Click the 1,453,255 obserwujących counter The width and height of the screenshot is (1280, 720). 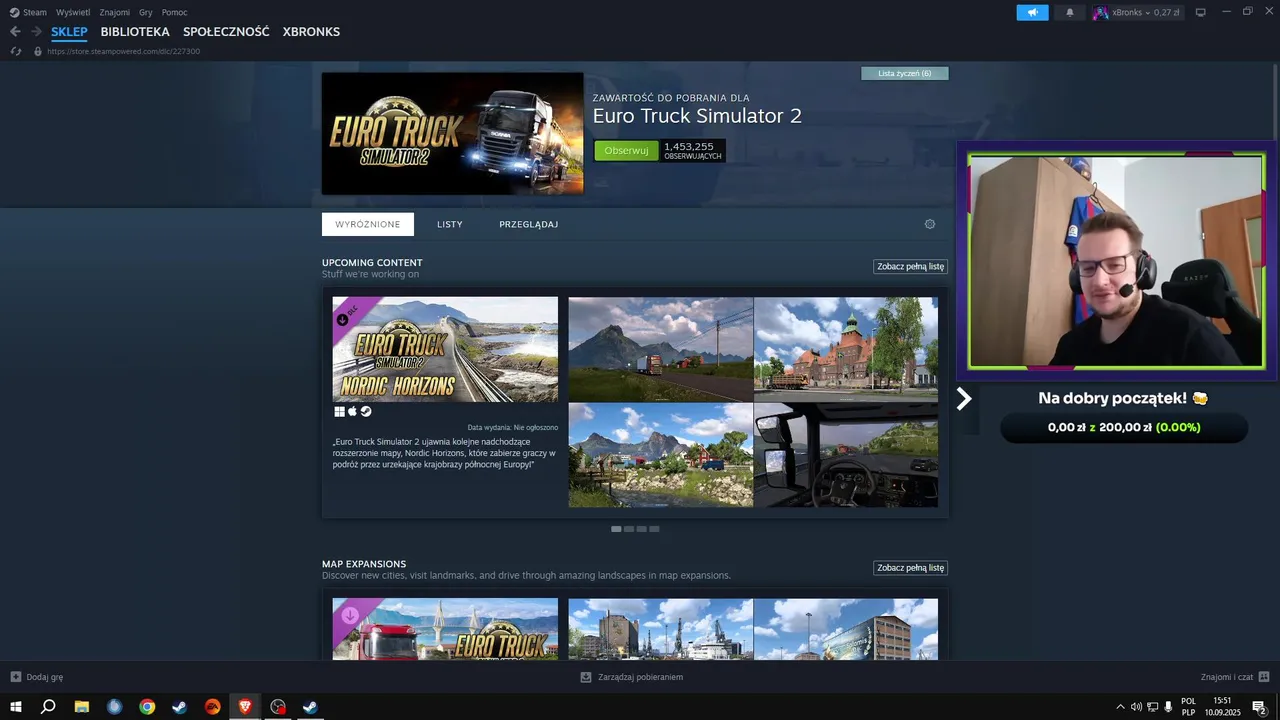(693, 151)
